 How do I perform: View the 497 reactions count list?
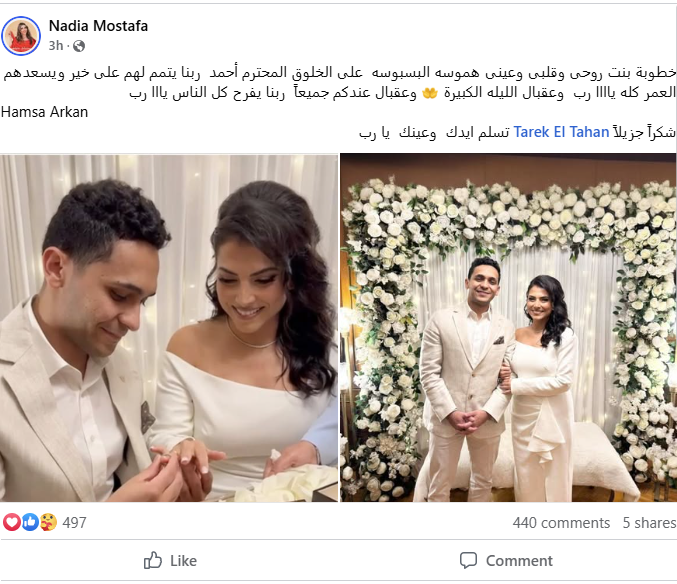(x=74, y=523)
